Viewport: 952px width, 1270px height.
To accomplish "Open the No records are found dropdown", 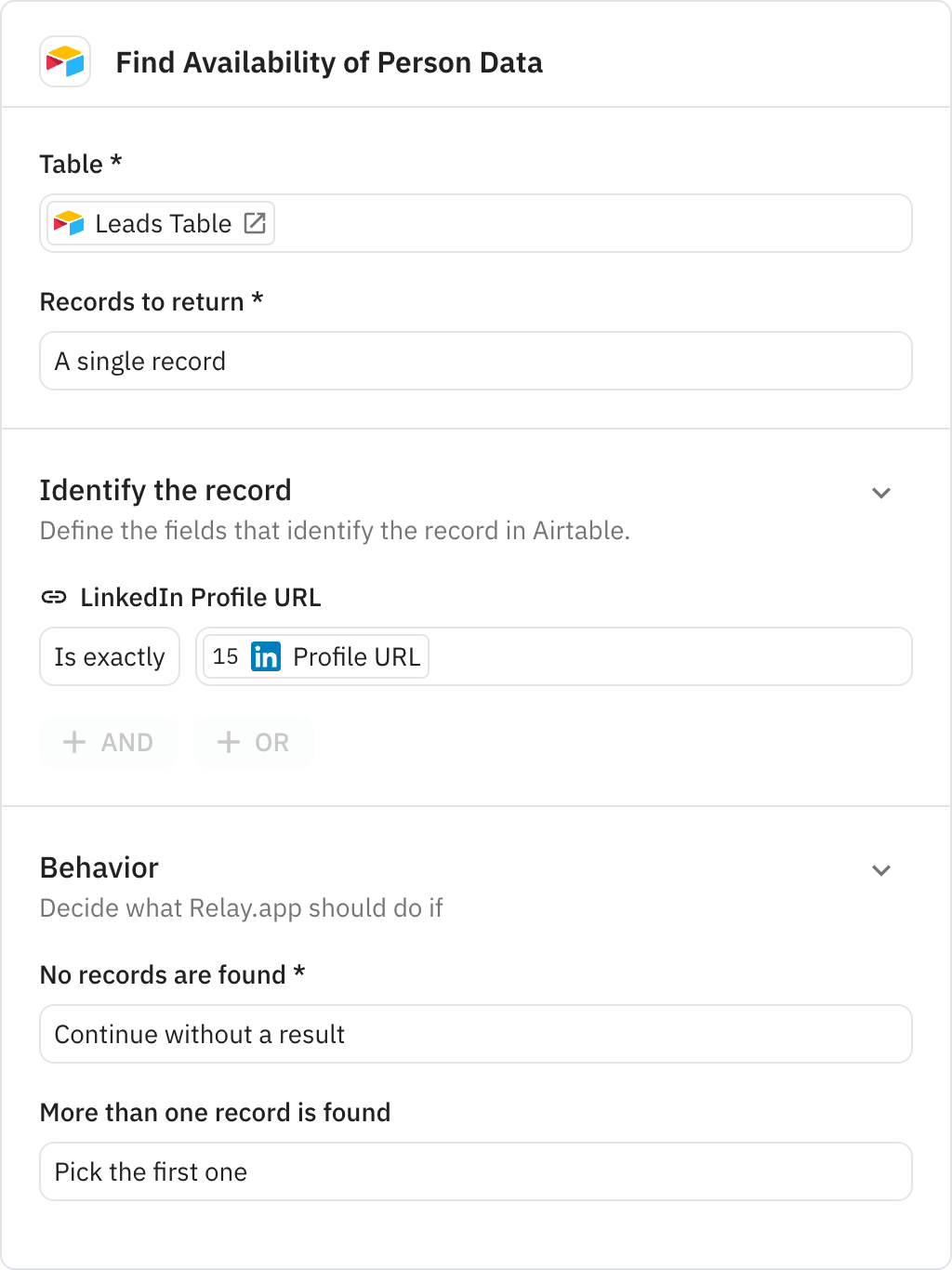I will [x=475, y=1034].
